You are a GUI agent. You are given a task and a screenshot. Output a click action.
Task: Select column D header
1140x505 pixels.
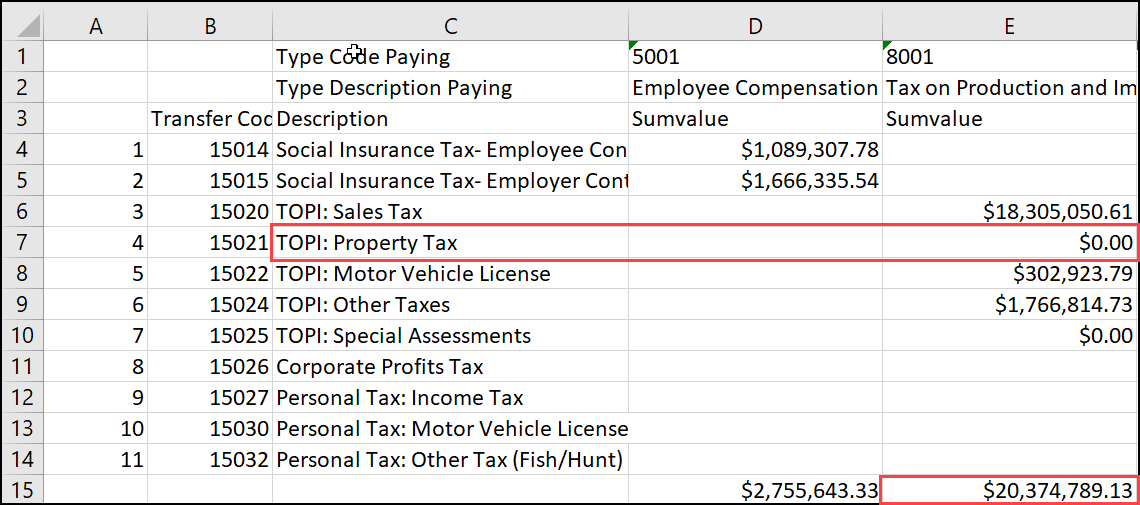755,25
